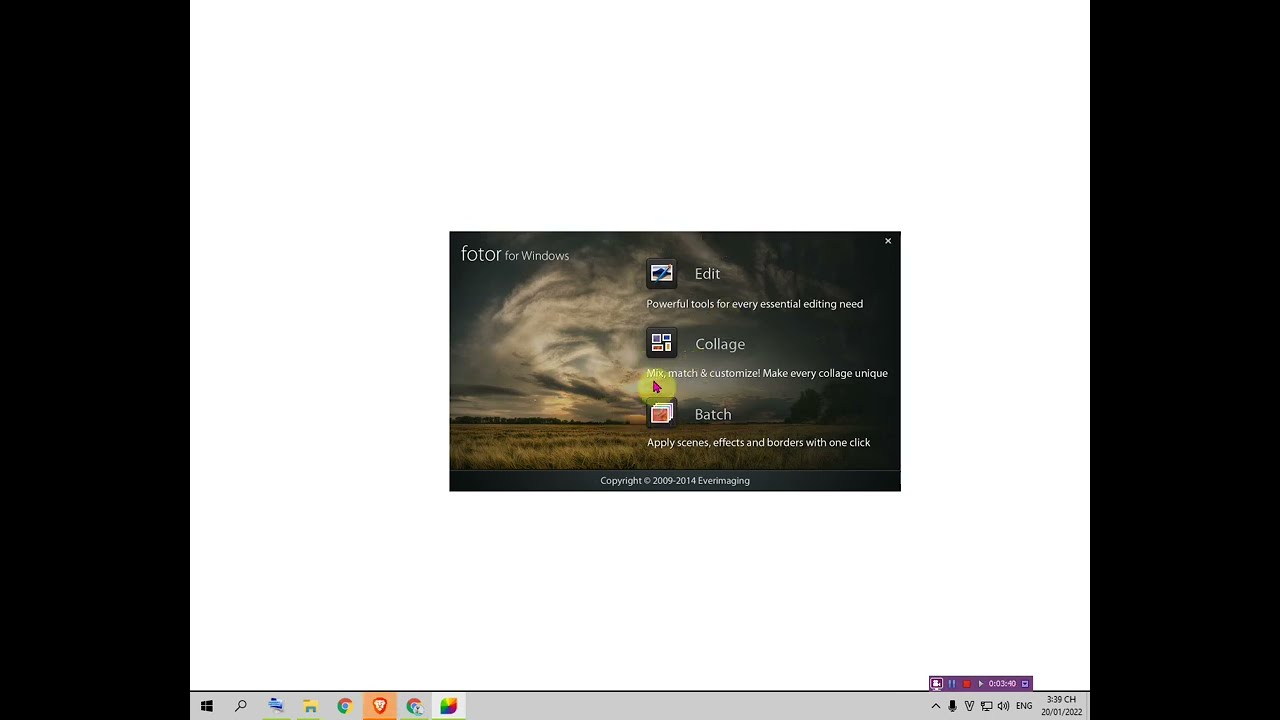The height and width of the screenshot is (720, 1280).
Task: Open the Edit module icon
Action: (662, 273)
